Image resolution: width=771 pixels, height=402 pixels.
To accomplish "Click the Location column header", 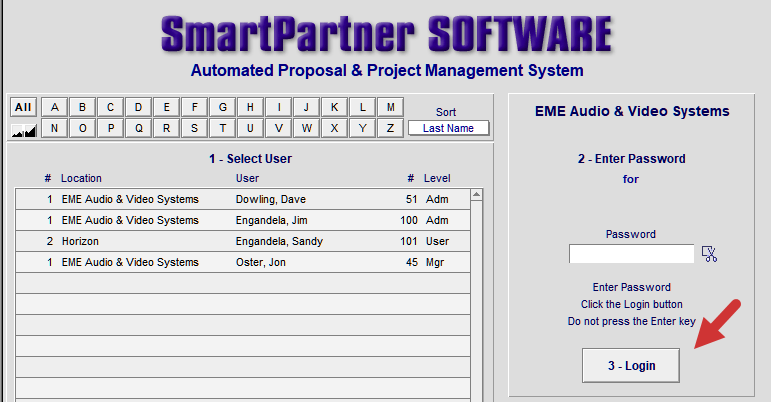I will tap(81, 178).
